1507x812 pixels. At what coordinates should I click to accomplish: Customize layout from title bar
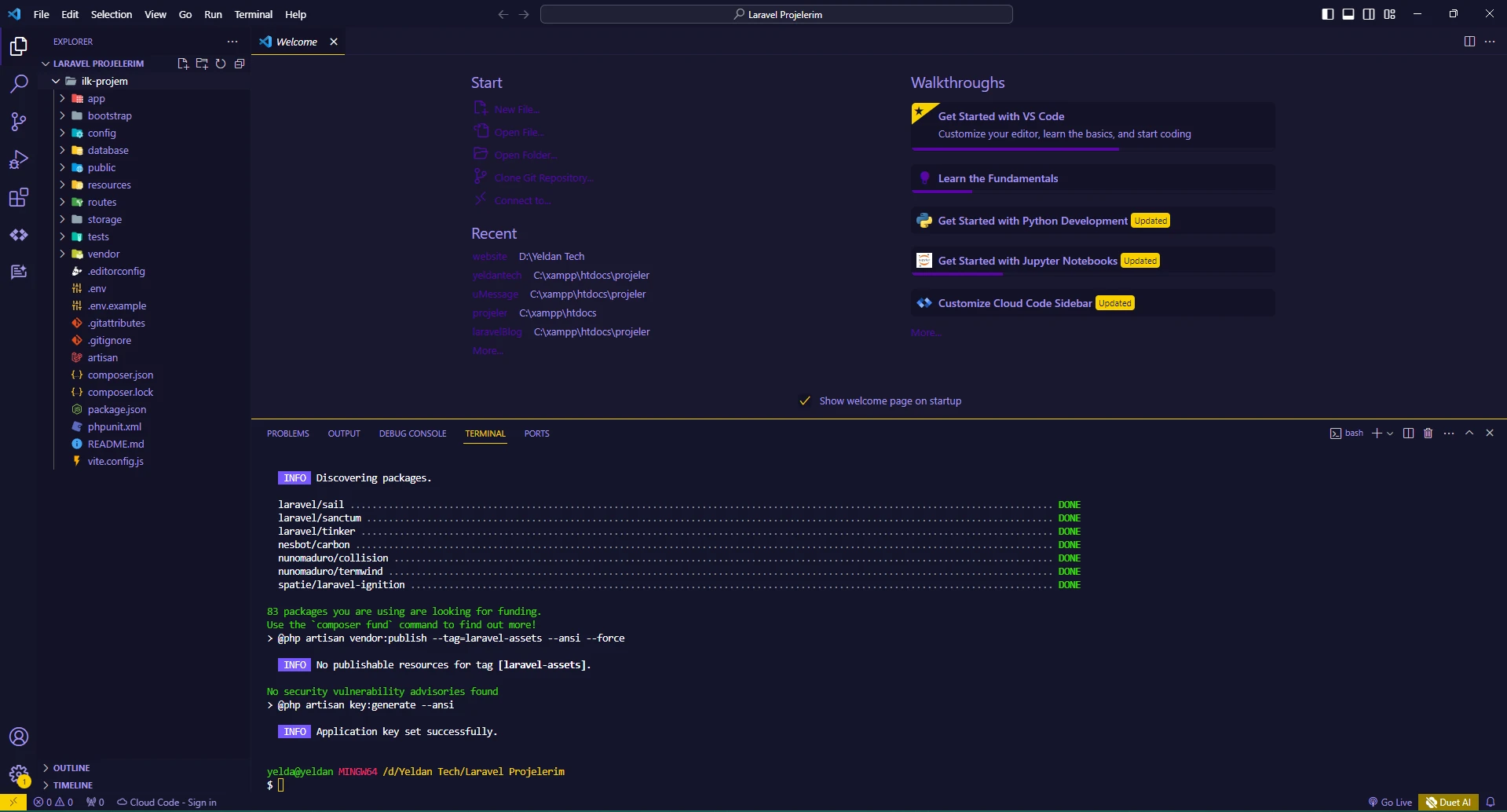(x=1390, y=14)
